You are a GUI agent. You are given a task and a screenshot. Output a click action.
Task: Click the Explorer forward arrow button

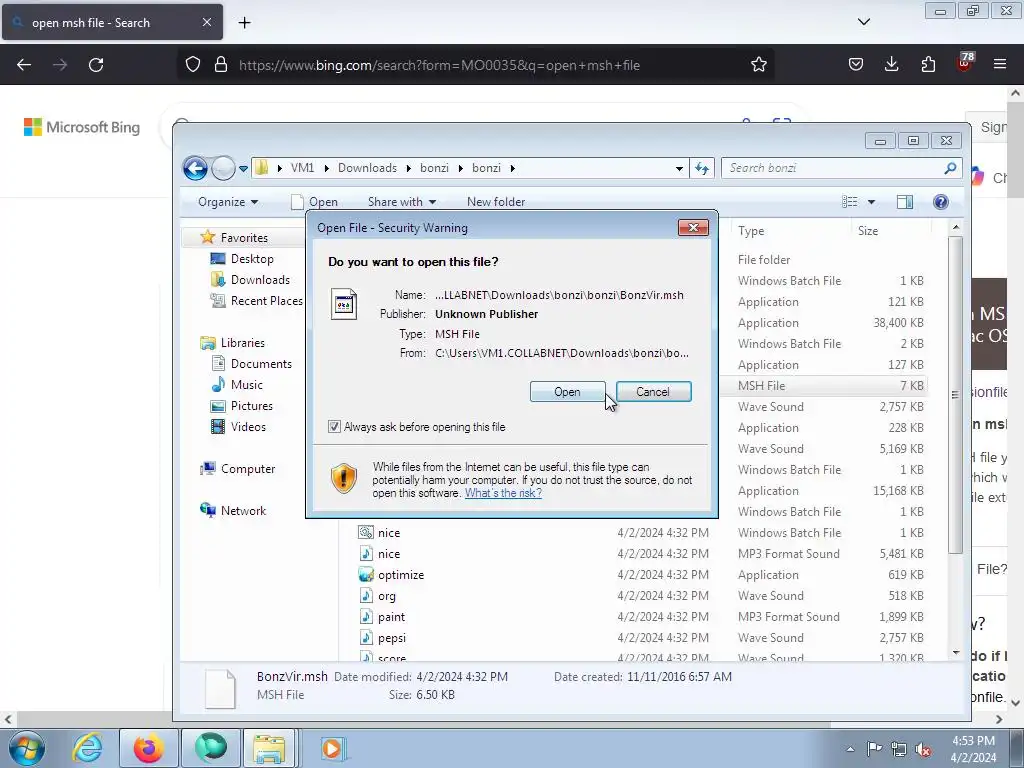[223, 168]
